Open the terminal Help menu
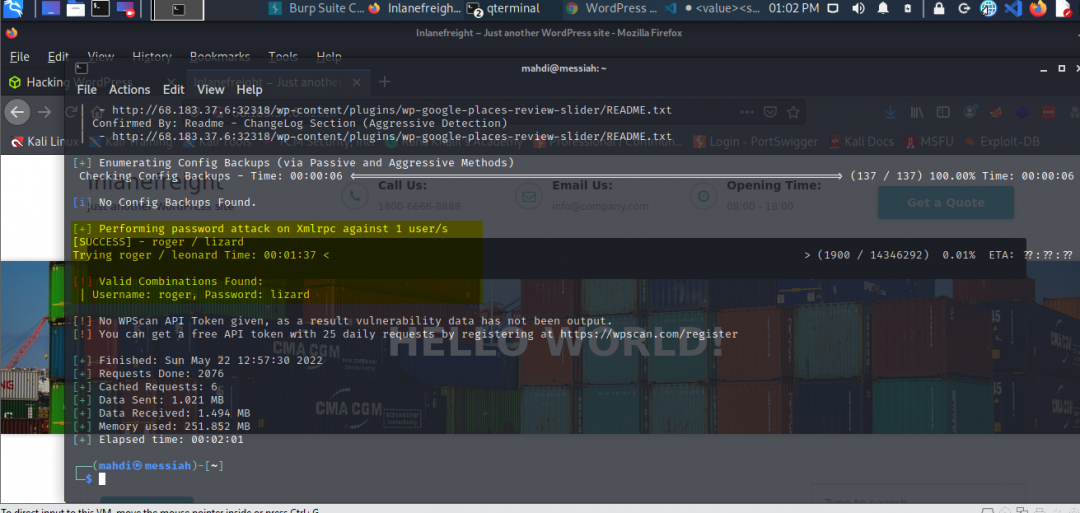 (x=249, y=90)
